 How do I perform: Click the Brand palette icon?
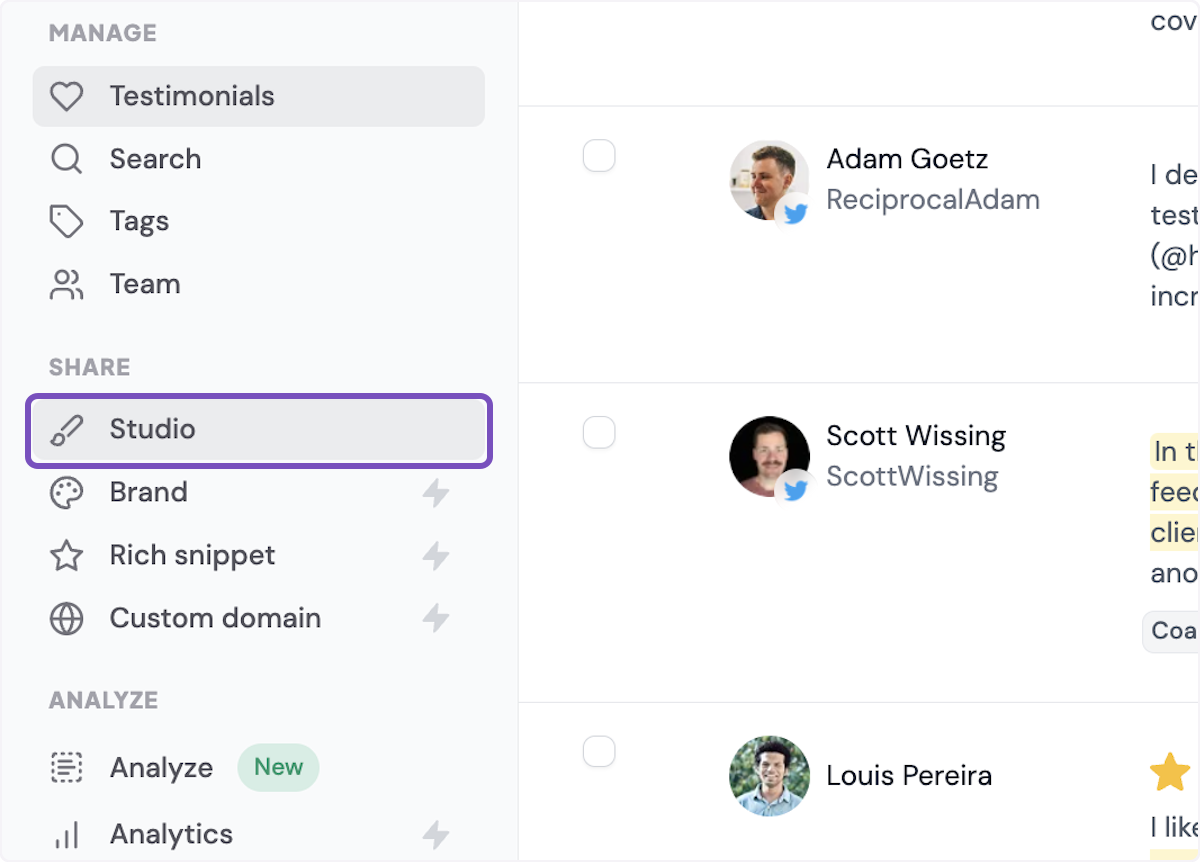[67, 493]
